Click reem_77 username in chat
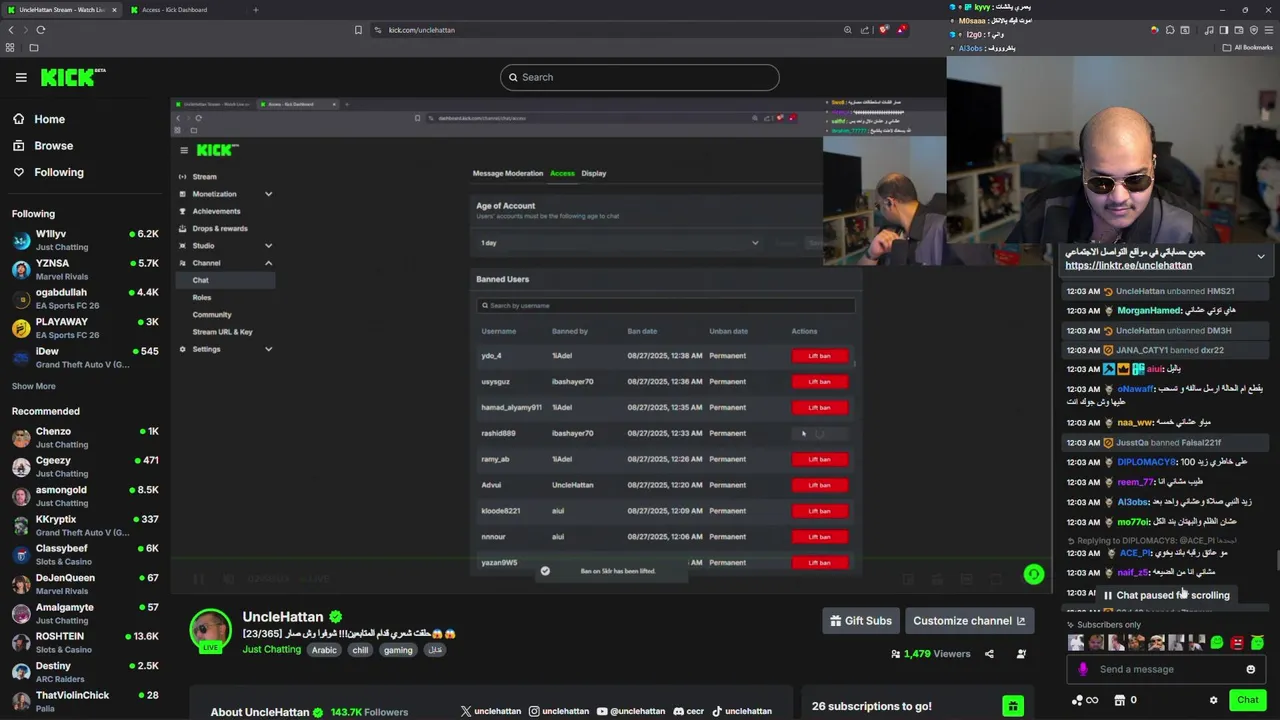 [x=1136, y=482]
